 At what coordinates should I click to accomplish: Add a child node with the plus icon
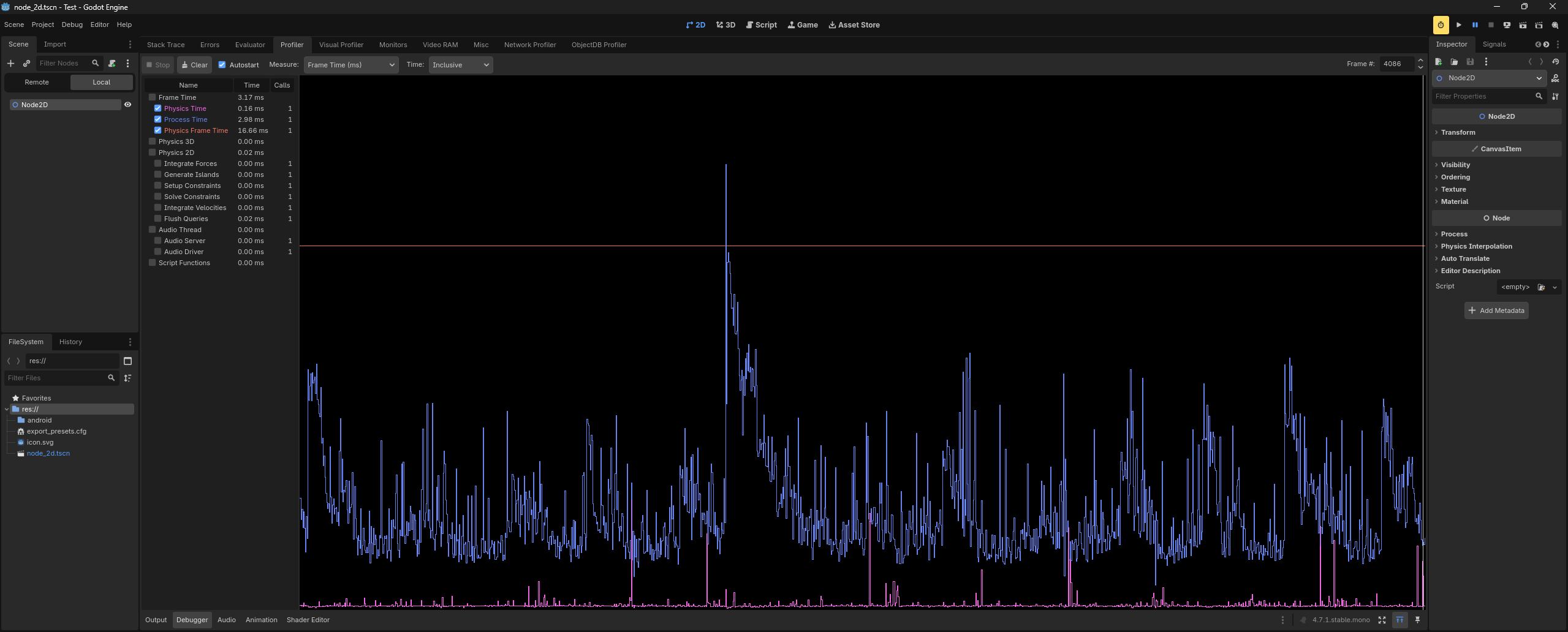[x=10, y=63]
